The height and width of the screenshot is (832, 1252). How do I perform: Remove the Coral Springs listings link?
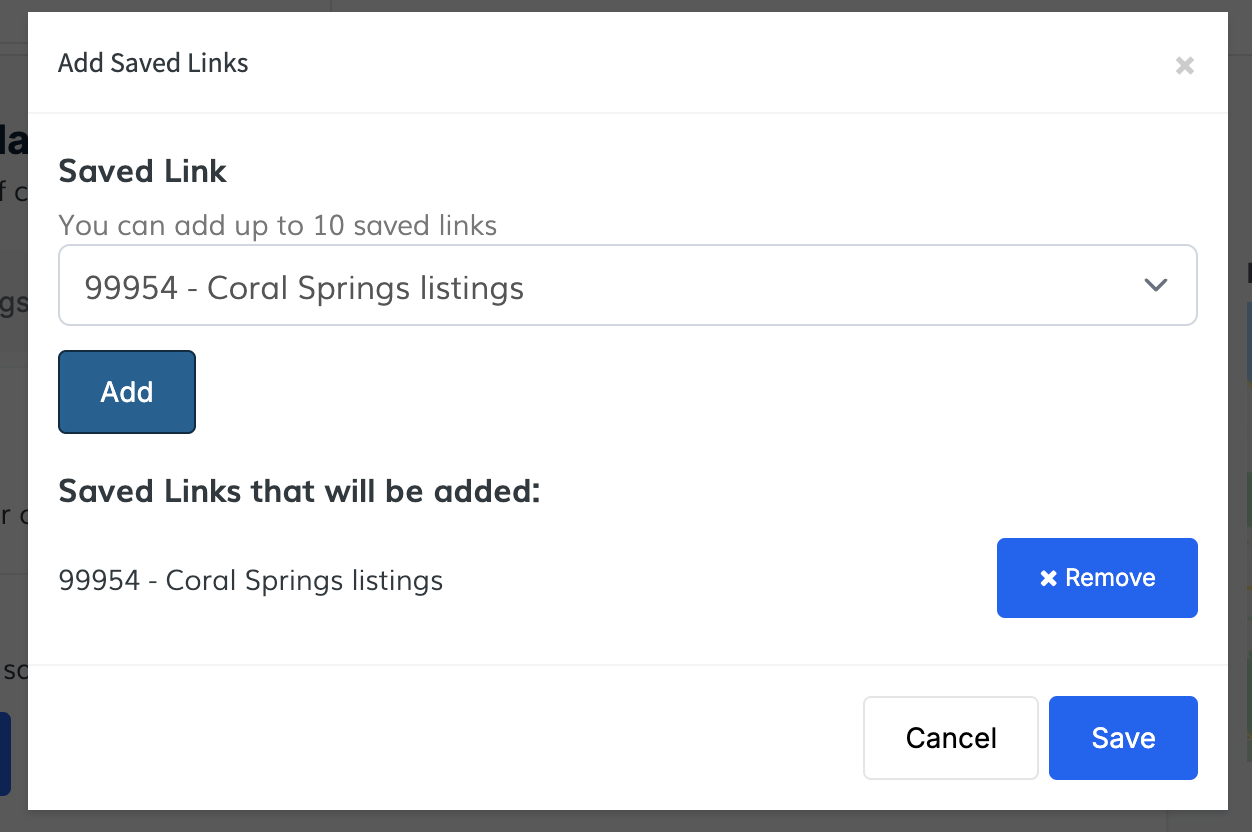1096,578
